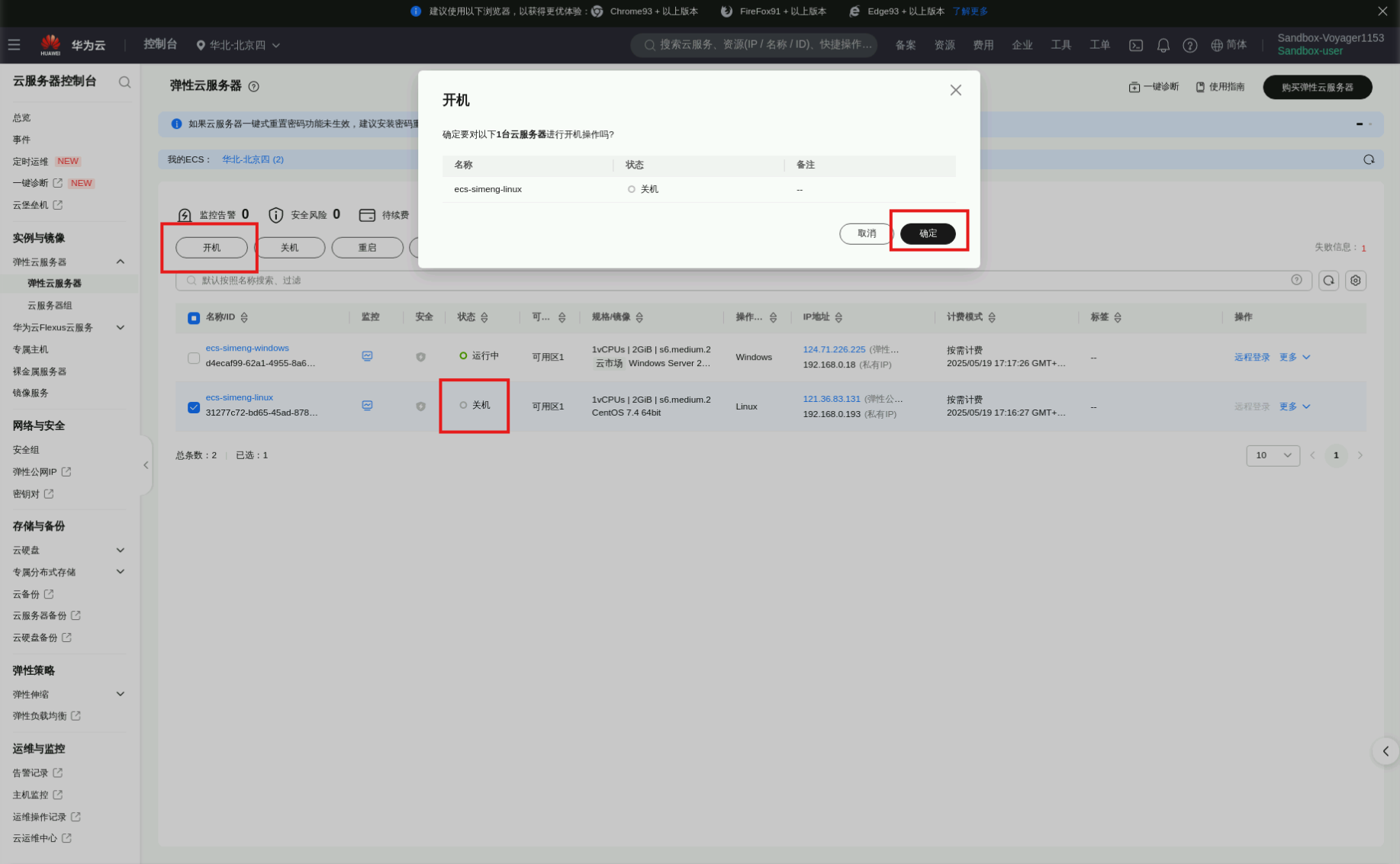The image size is (1400, 864).
Task: Open the CloudShell terminal icon
Action: [1136, 46]
